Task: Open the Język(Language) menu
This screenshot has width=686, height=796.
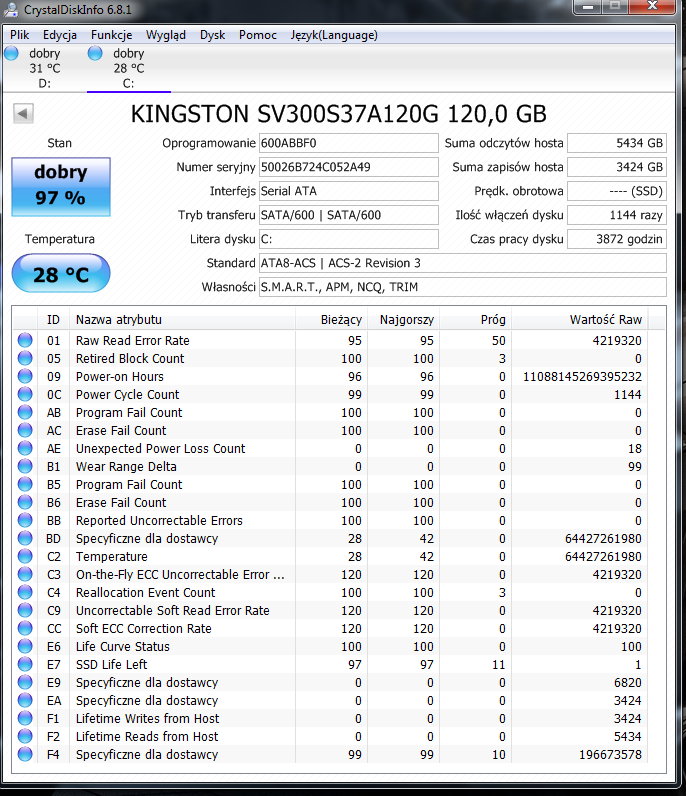Action: coord(334,35)
